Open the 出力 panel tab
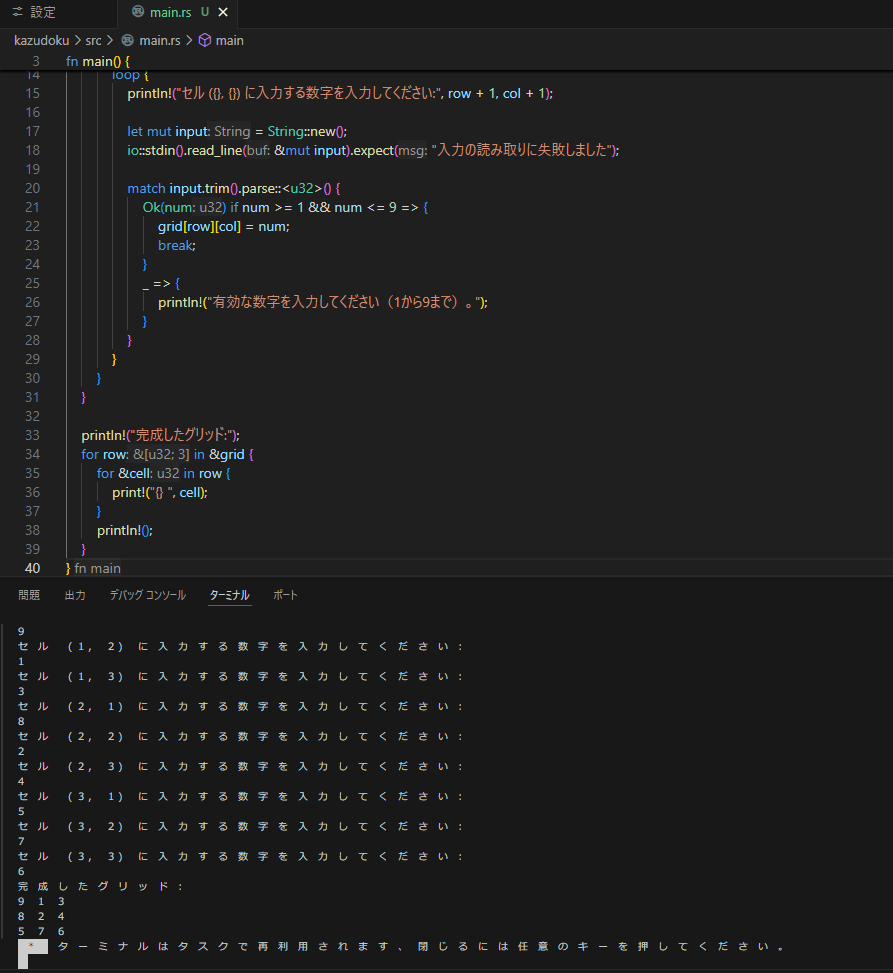The height and width of the screenshot is (973, 893). point(75,595)
